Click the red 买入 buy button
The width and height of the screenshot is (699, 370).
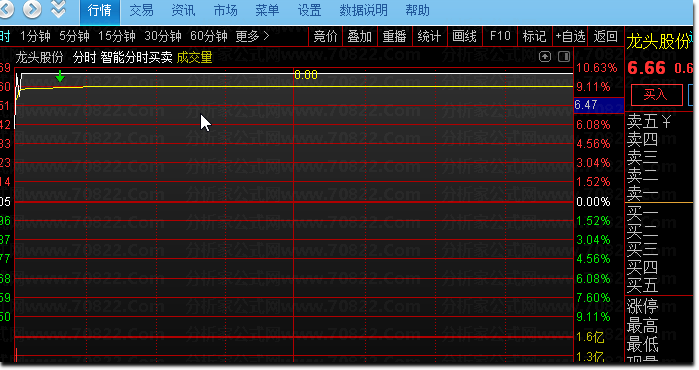tap(656, 95)
